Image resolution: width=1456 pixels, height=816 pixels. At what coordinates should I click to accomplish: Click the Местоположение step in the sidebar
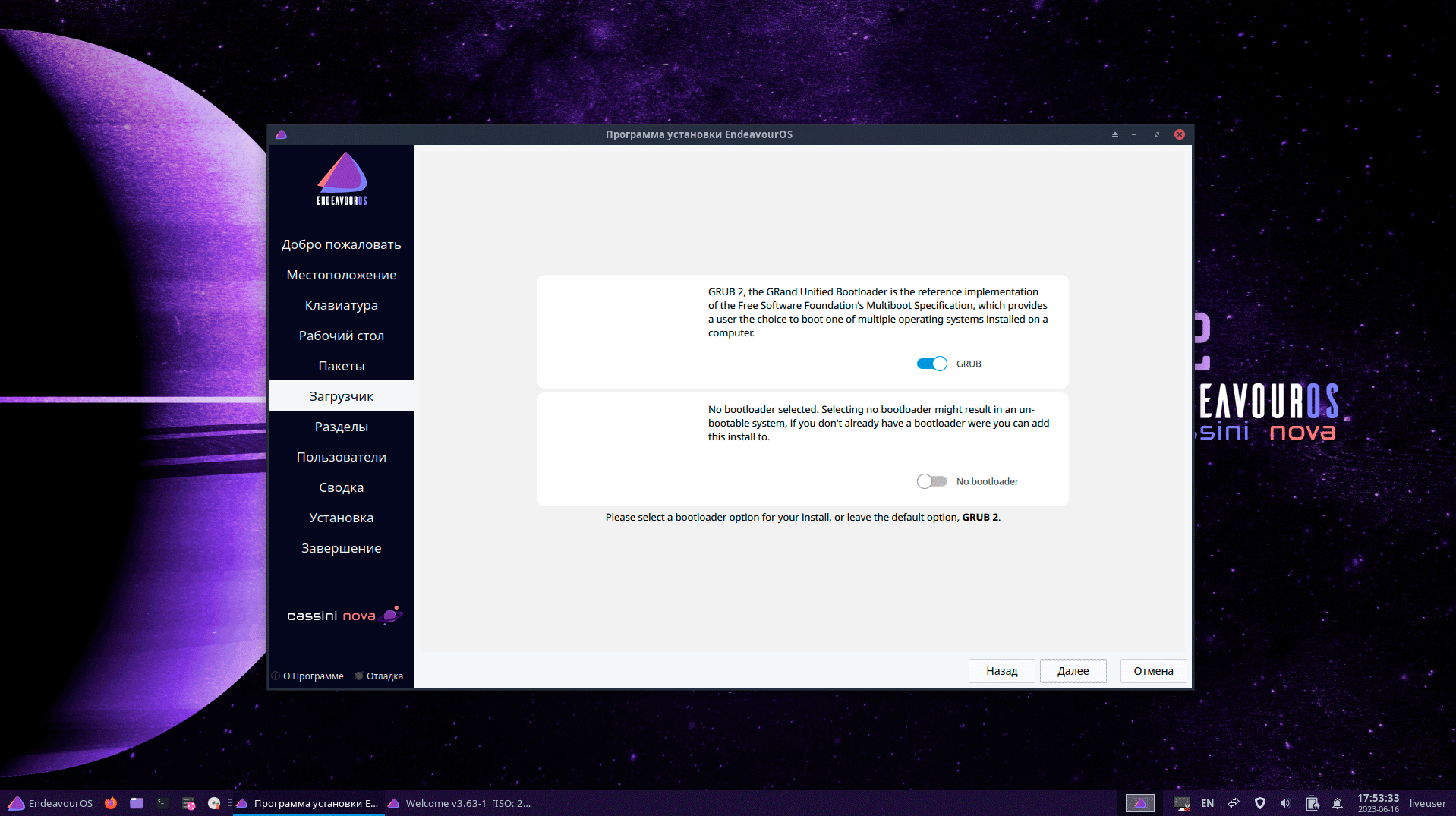[x=342, y=275]
